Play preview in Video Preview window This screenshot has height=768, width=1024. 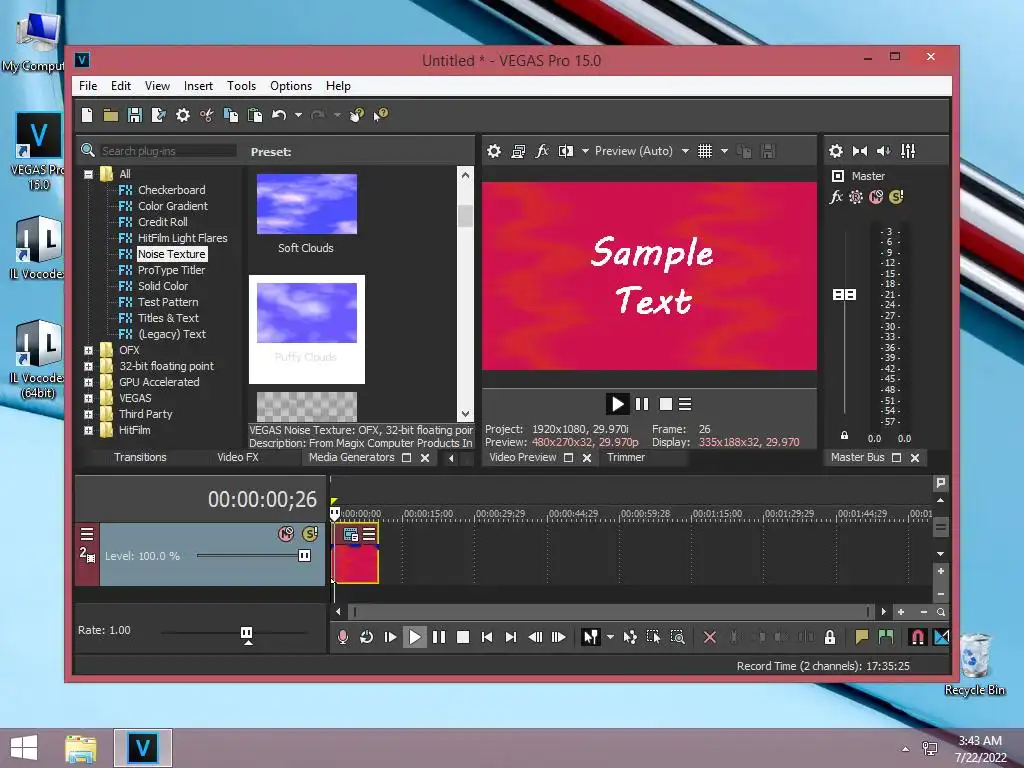617,404
